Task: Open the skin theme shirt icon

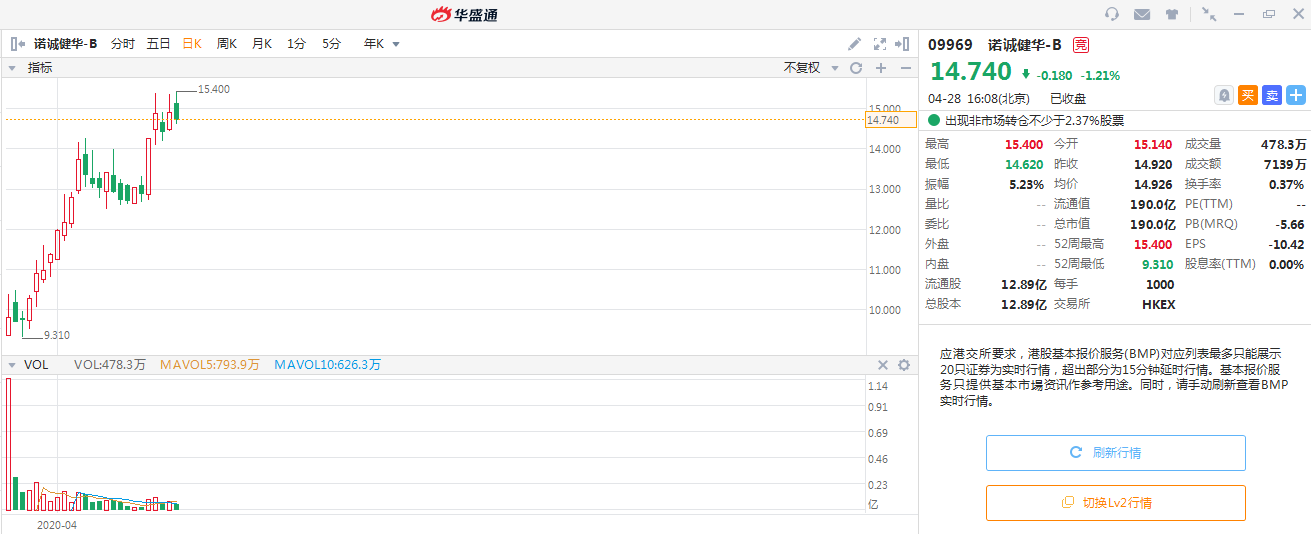Action: 1172,14
